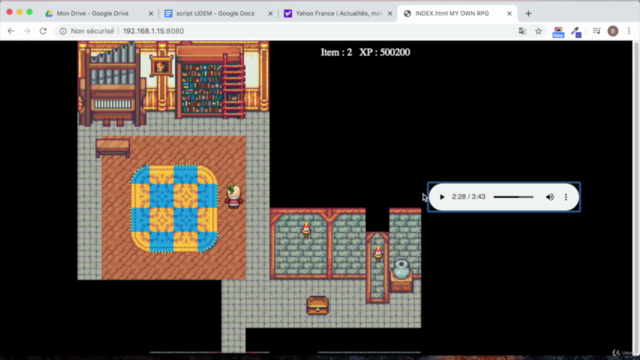
Task: Click the pen-shaped extension icon
Action: (x=576, y=32)
